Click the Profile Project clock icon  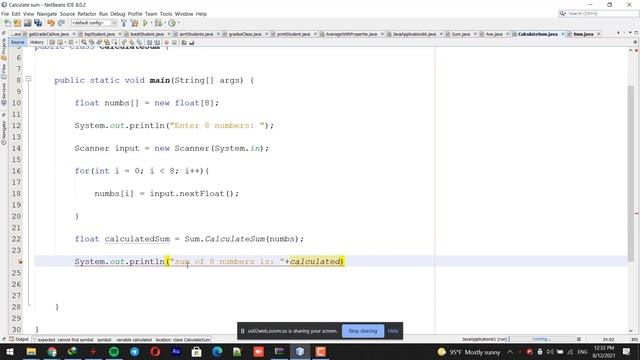[172, 23]
